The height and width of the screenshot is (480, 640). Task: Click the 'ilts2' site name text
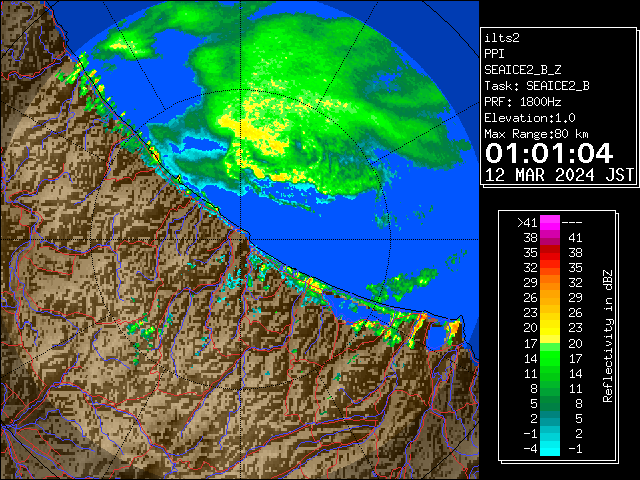(x=502, y=38)
